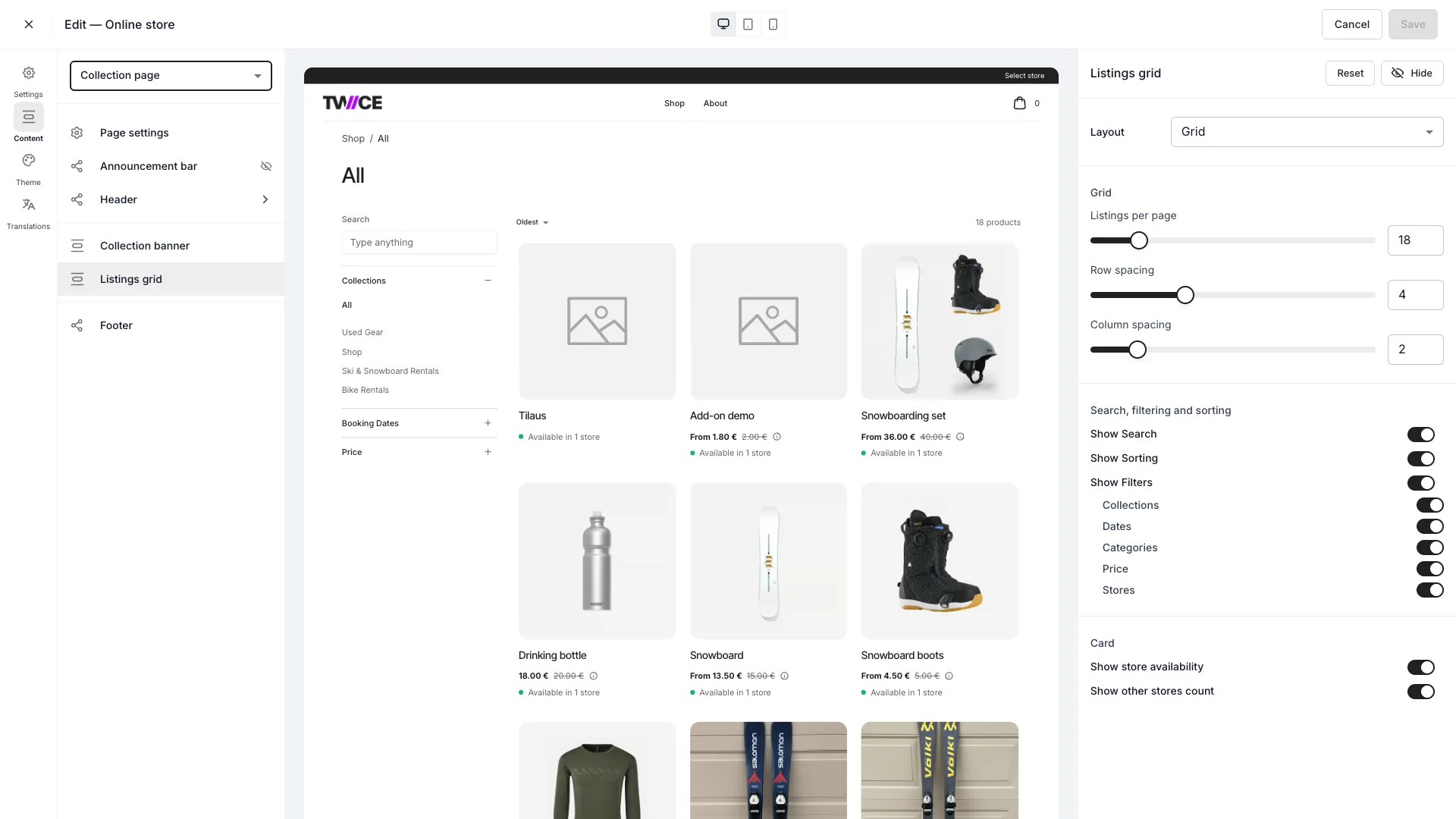
Task: Switch to mobile preview icon
Action: click(773, 24)
